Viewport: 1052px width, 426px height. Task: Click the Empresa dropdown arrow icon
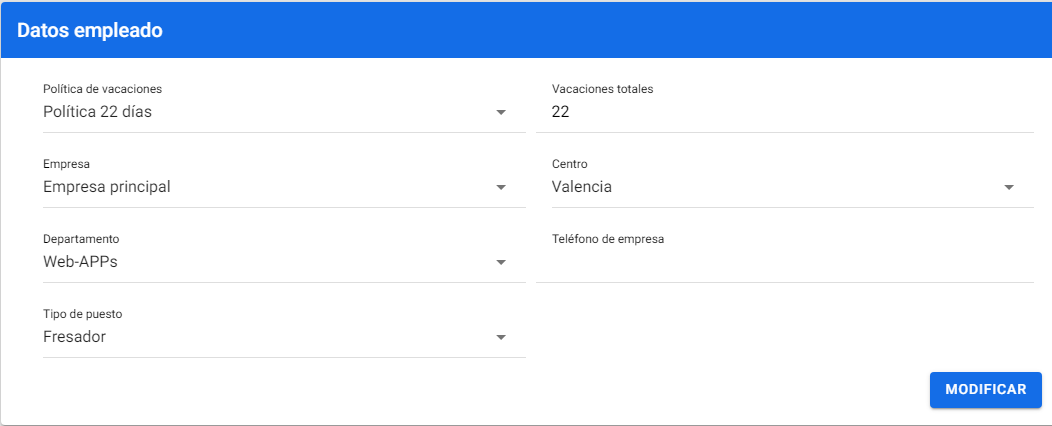(x=502, y=188)
